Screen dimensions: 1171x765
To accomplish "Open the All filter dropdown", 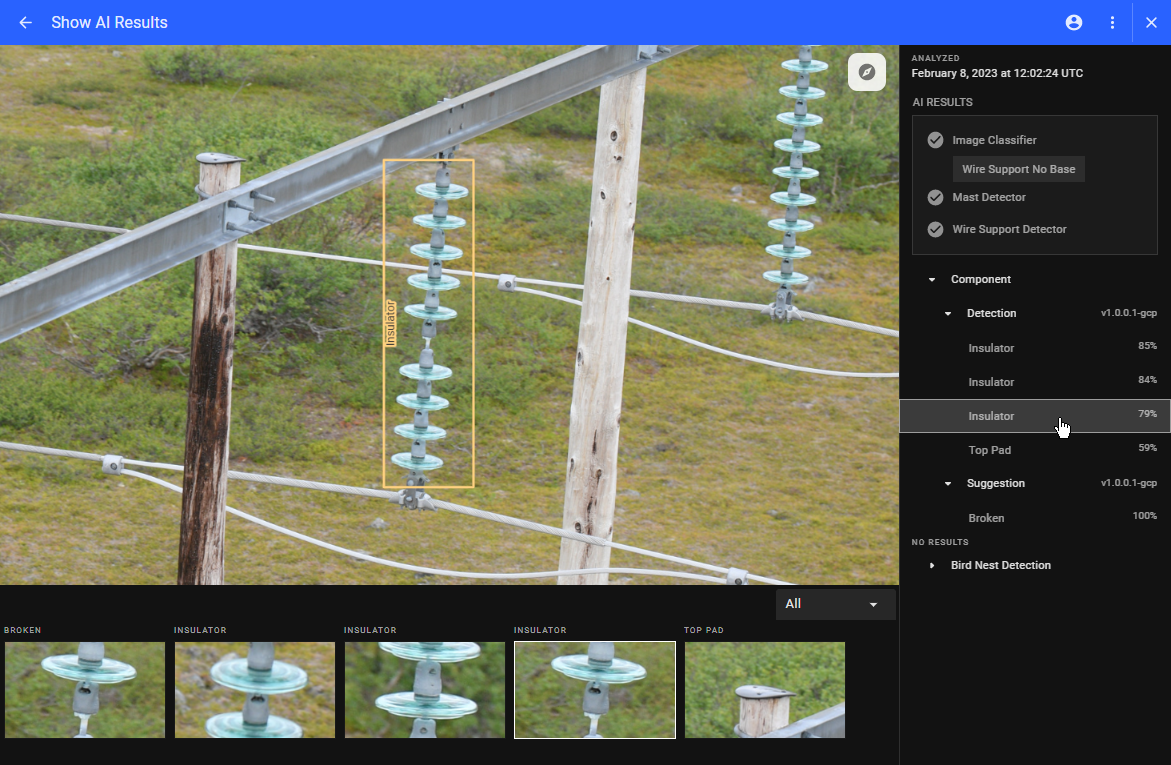I will pos(835,604).
